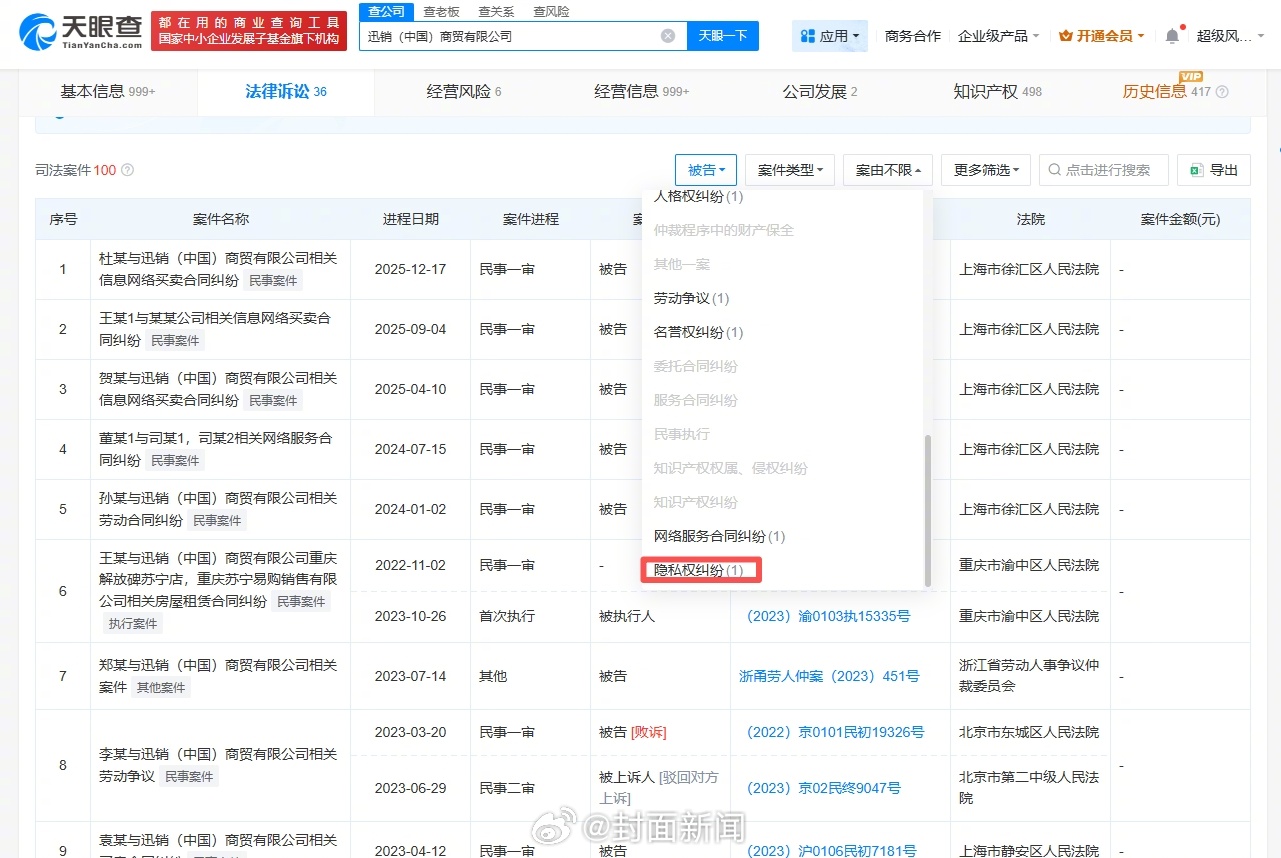Screen dimensions: 1281x858
Task: Open case link (2023)渝0103执15335号
Action: pos(828,616)
